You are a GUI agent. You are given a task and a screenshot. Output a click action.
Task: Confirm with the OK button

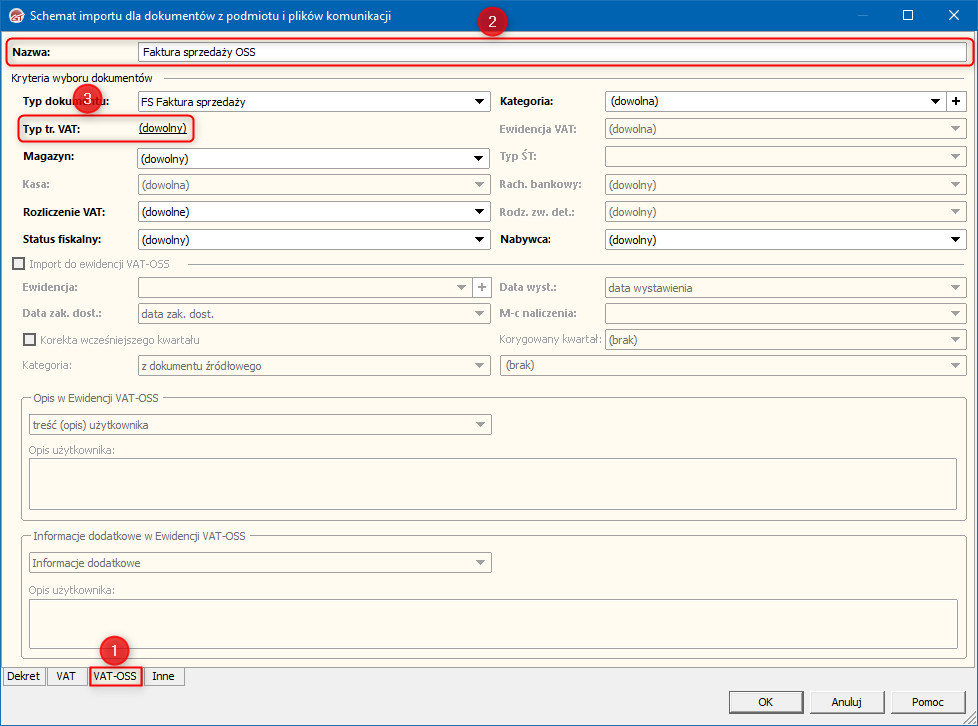[x=765, y=702]
